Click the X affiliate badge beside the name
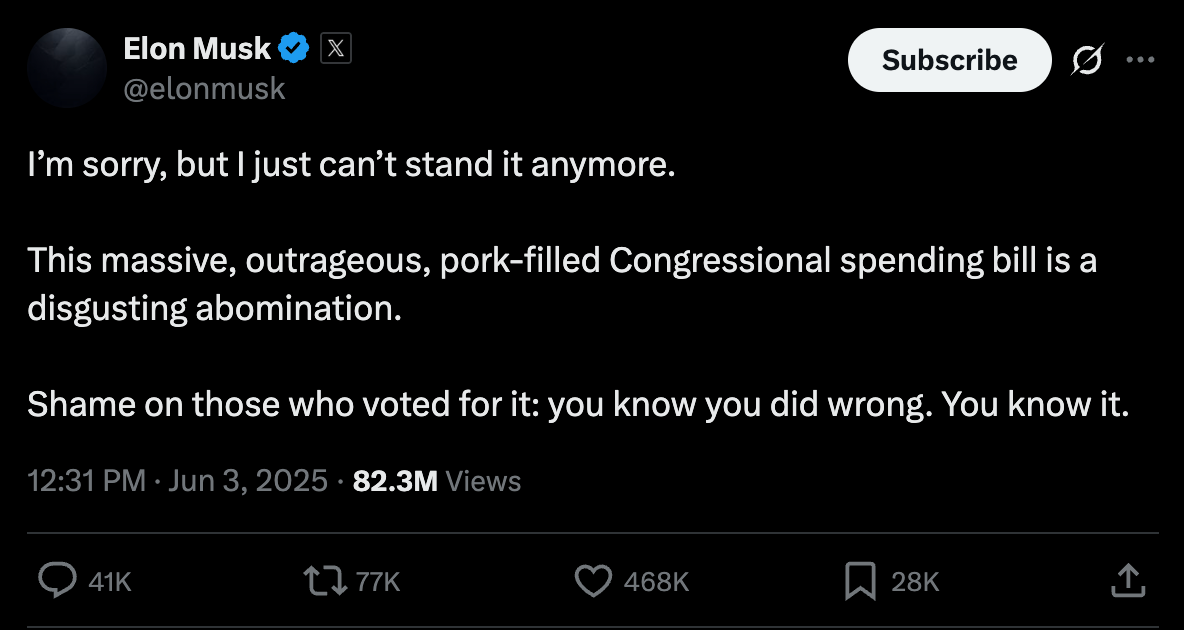The height and width of the screenshot is (630, 1184). (335, 46)
